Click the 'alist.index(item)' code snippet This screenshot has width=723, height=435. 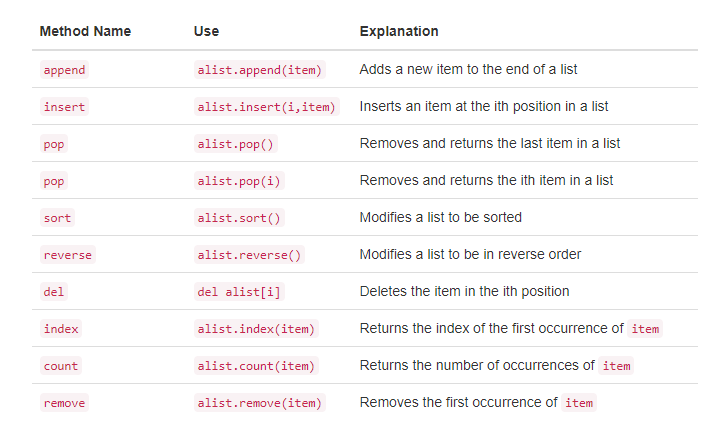coord(255,329)
